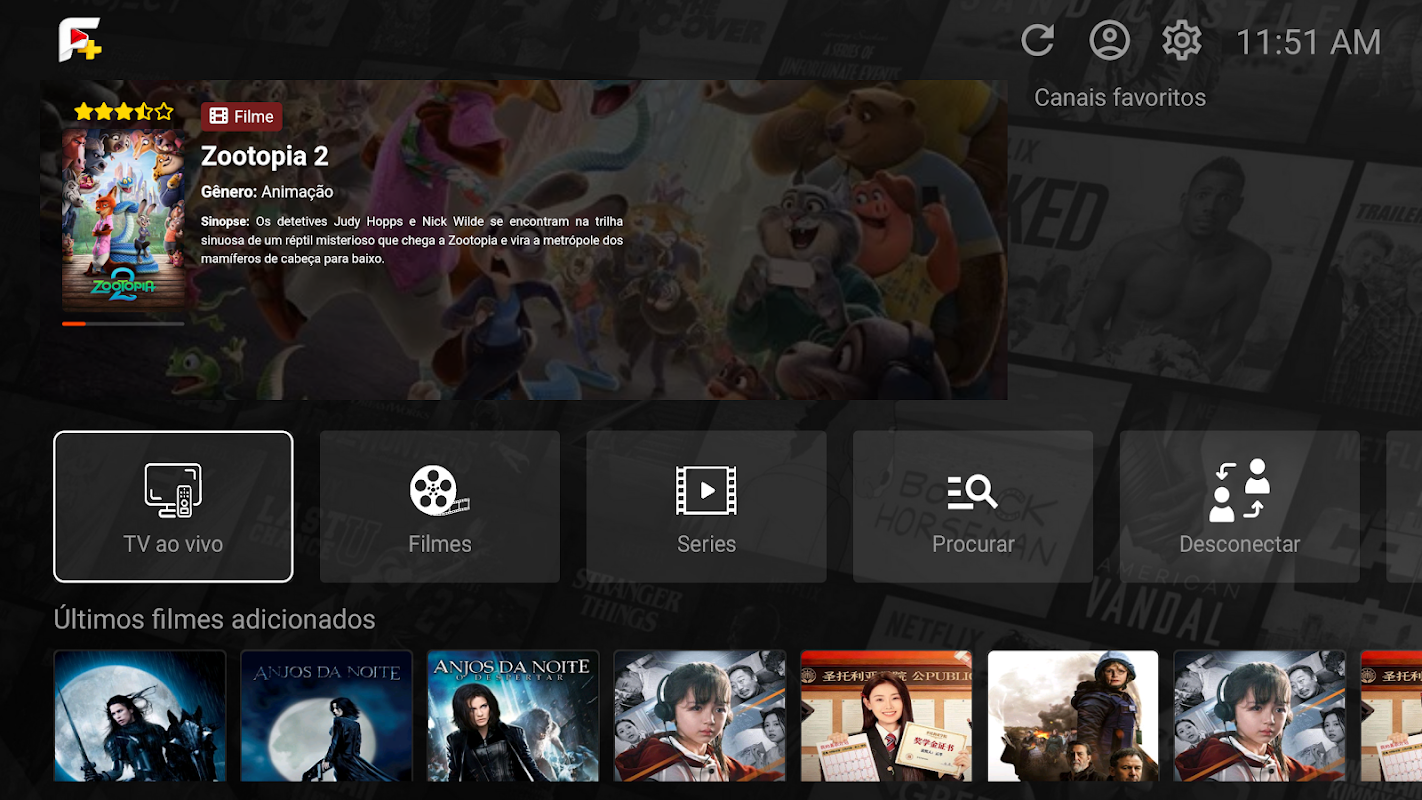This screenshot has width=1422, height=800.
Task: Click the app logo in the header
Action: tap(80, 40)
